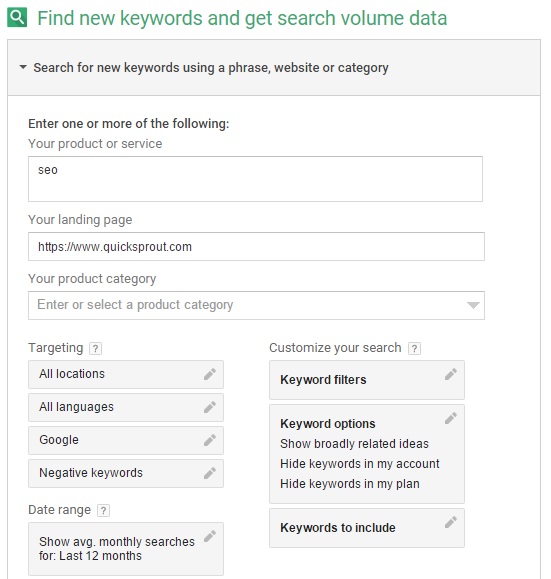
Task: Edit All languages with pencil icon
Action: click(210, 407)
